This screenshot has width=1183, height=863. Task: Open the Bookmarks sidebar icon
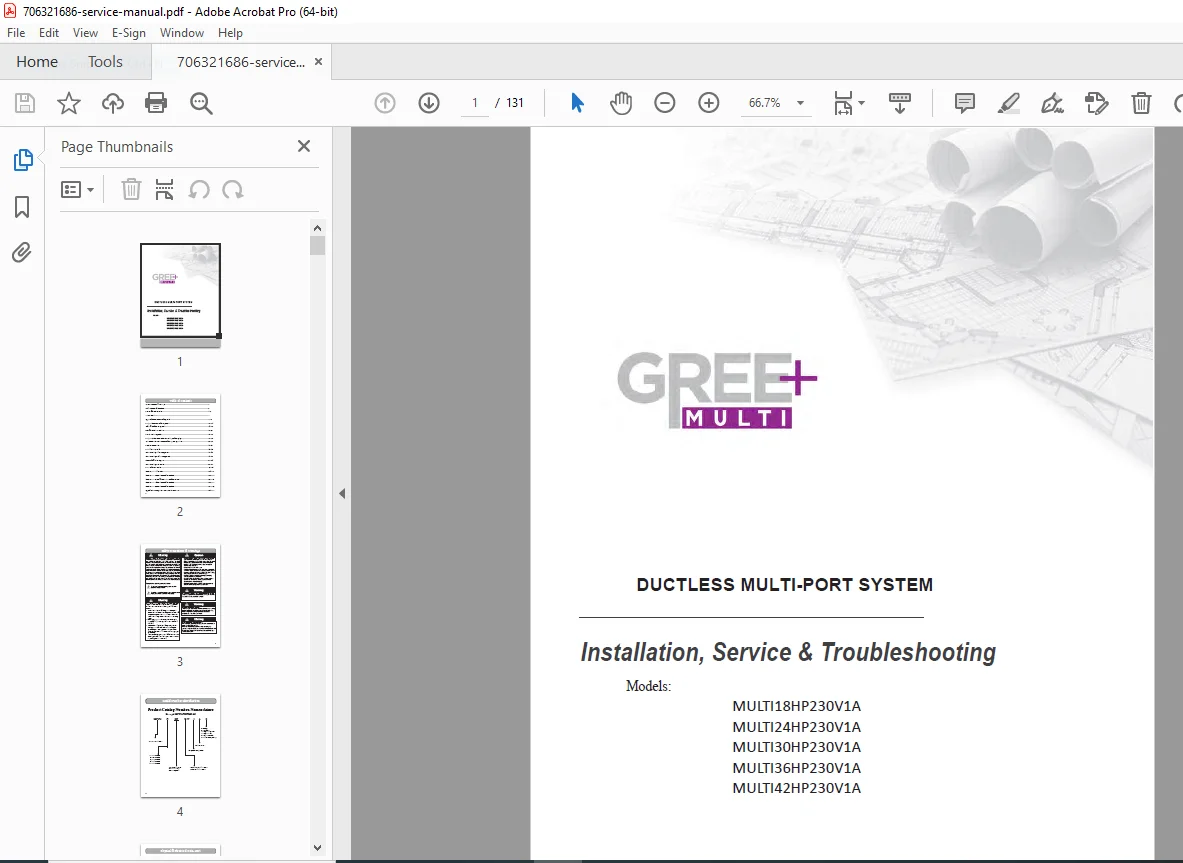pos(22,207)
